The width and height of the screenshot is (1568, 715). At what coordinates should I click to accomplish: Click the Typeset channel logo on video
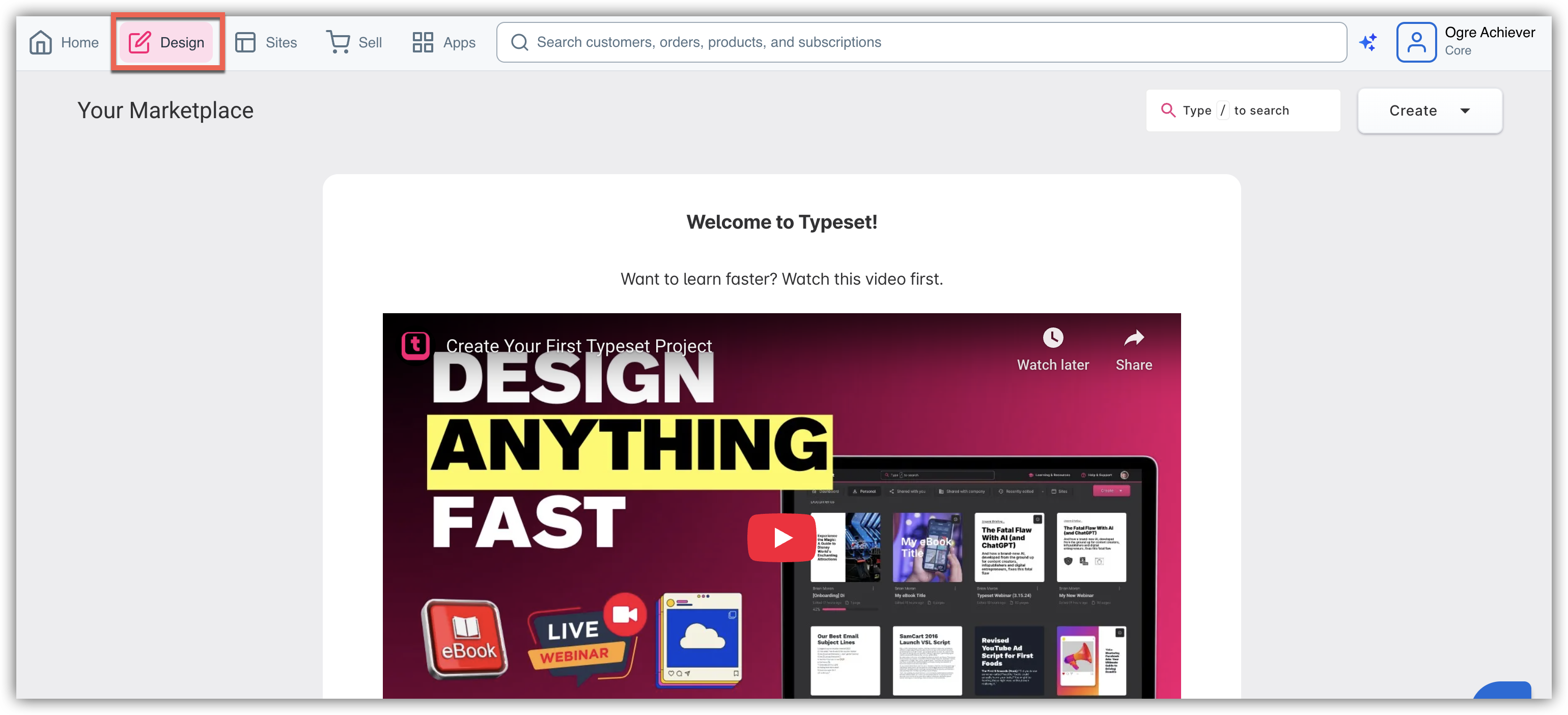point(416,345)
